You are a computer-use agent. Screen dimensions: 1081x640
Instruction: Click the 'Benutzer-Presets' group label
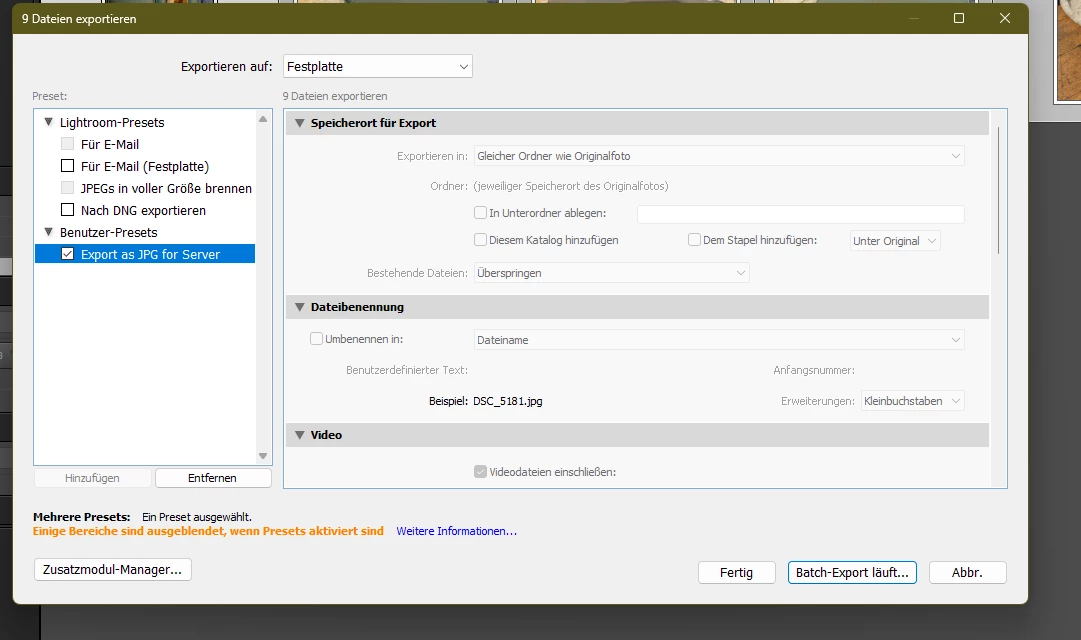coord(108,232)
